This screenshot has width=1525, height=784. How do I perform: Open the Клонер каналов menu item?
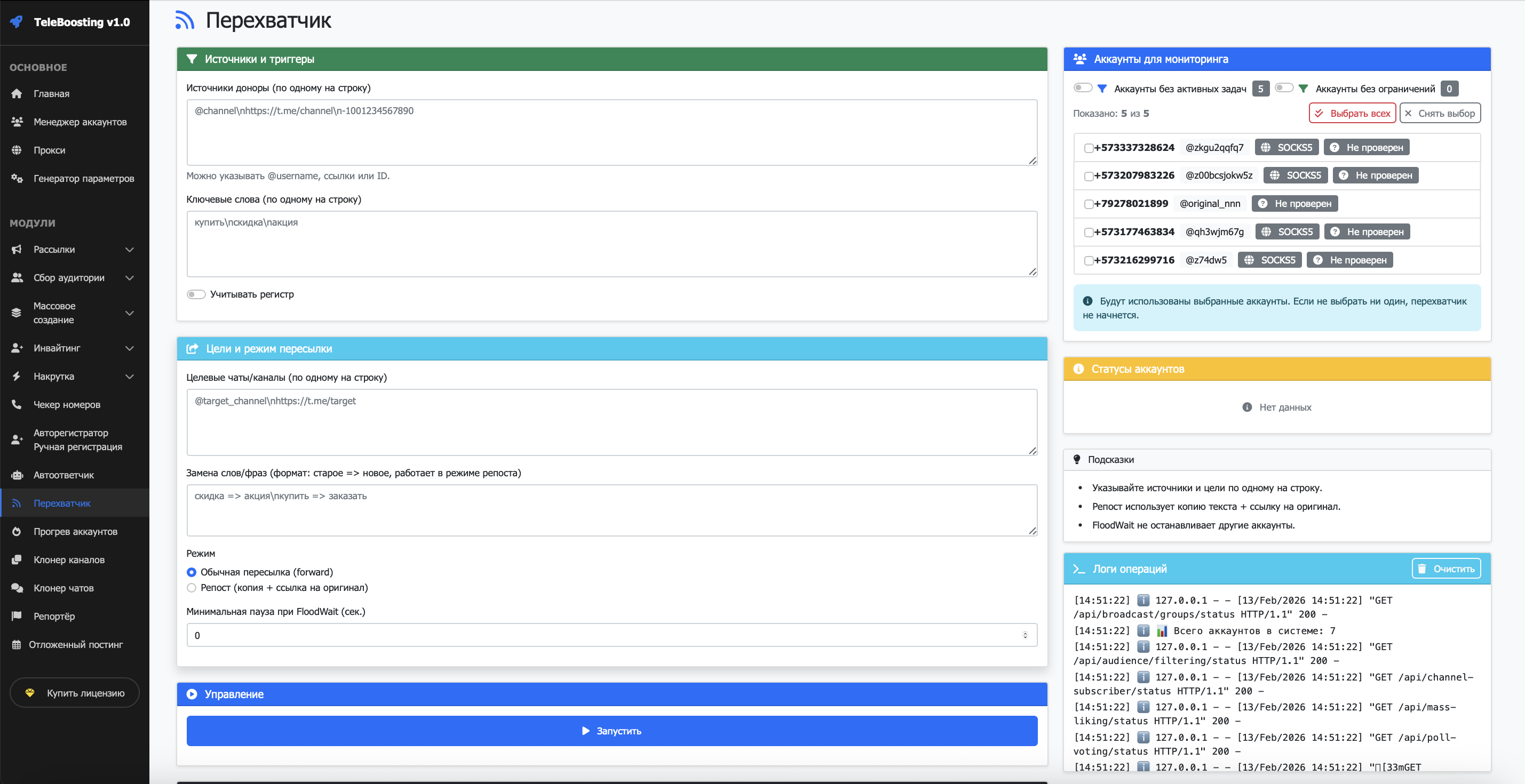point(69,560)
